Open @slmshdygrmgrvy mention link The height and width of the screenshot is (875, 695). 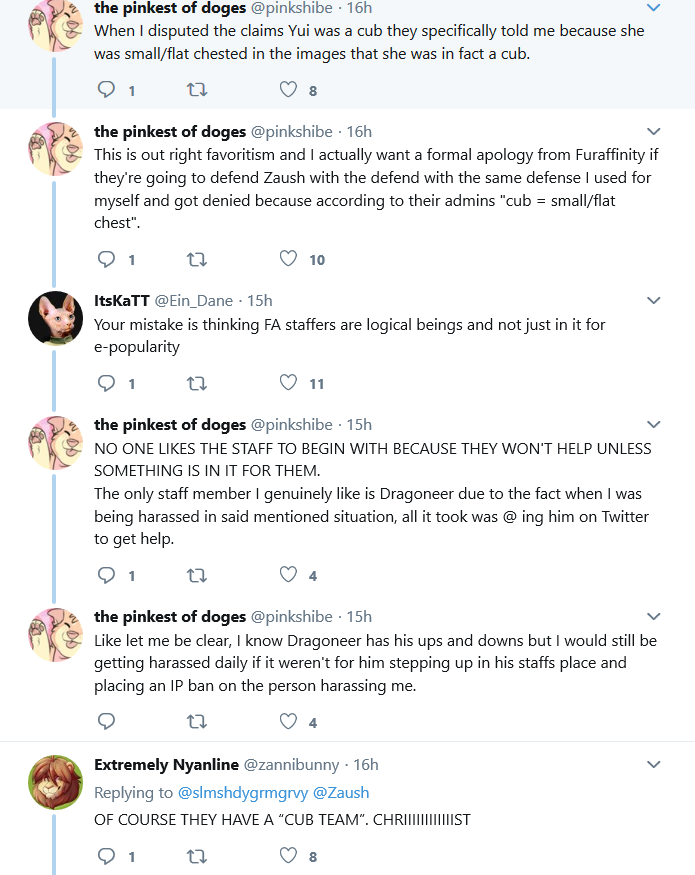[243, 793]
